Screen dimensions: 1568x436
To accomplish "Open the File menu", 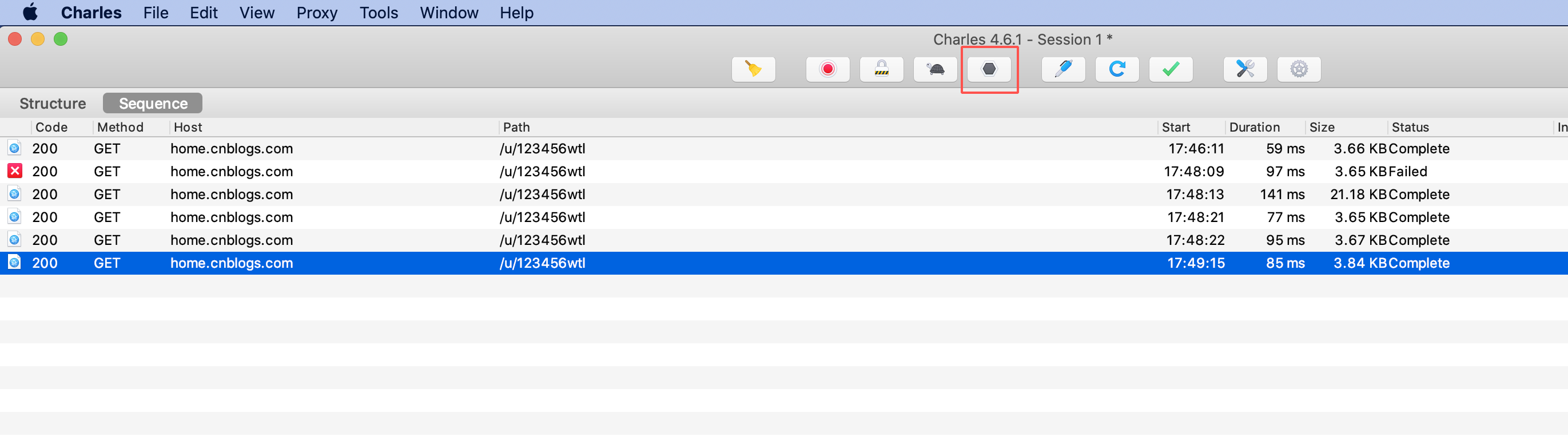I will tap(156, 12).
